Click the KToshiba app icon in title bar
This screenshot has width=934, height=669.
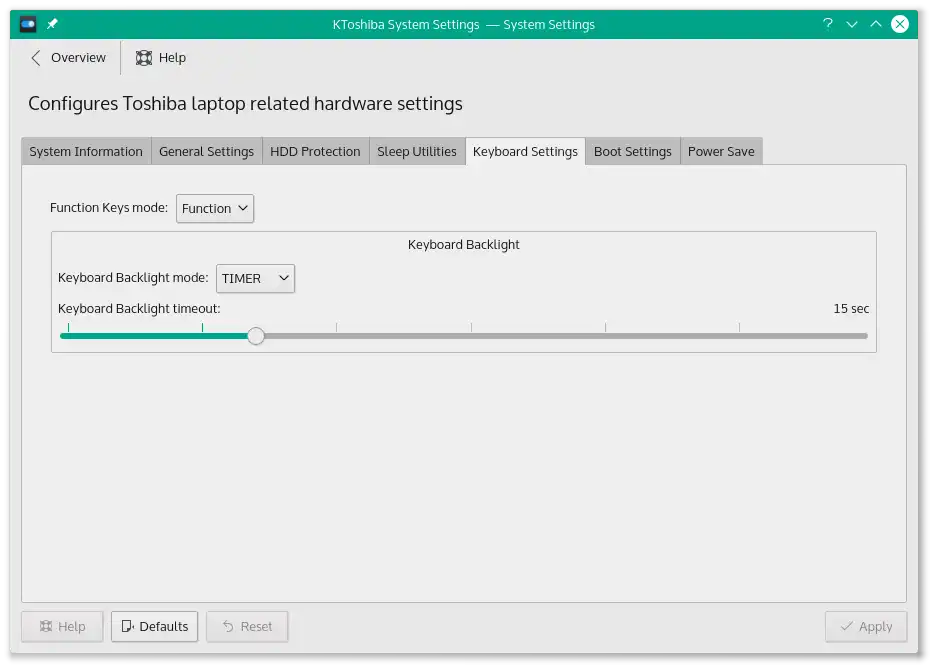[28, 24]
